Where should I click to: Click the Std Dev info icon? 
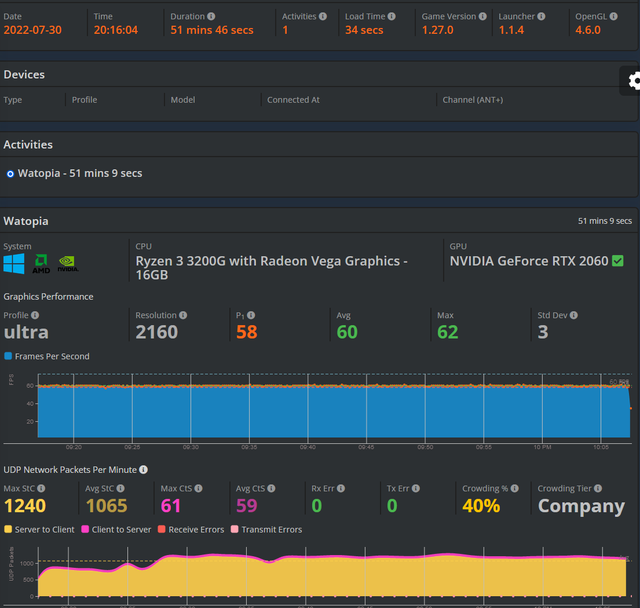(x=573, y=315)
